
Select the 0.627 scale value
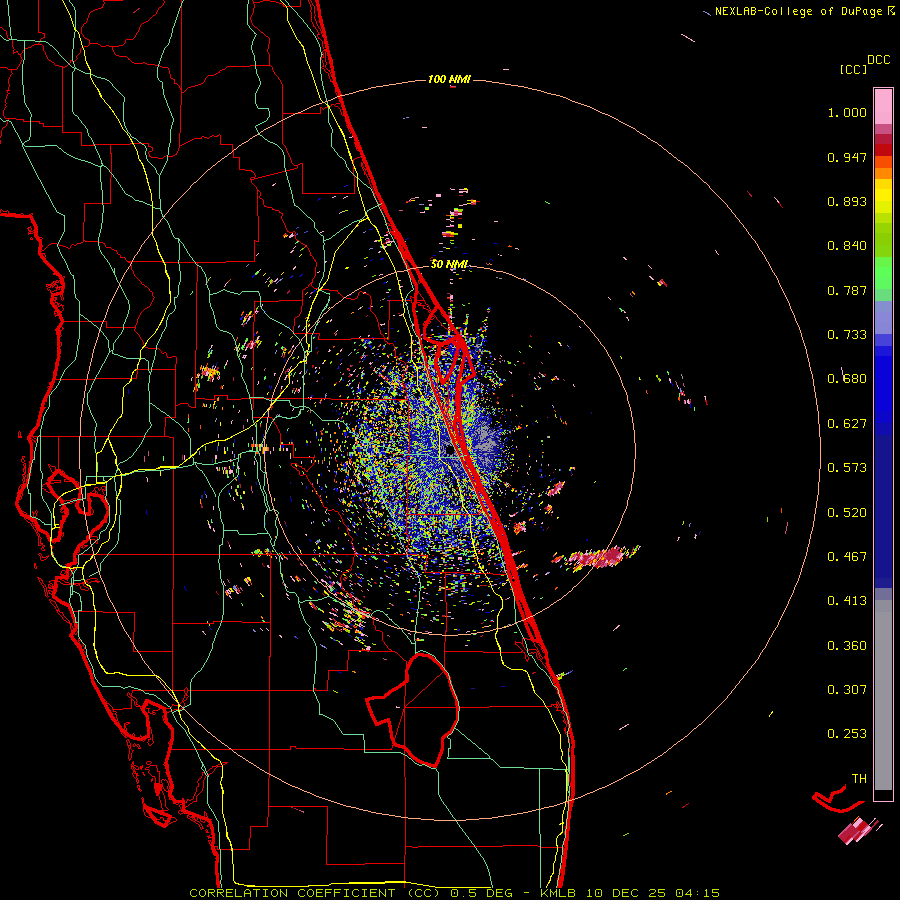tap(847, 424)
